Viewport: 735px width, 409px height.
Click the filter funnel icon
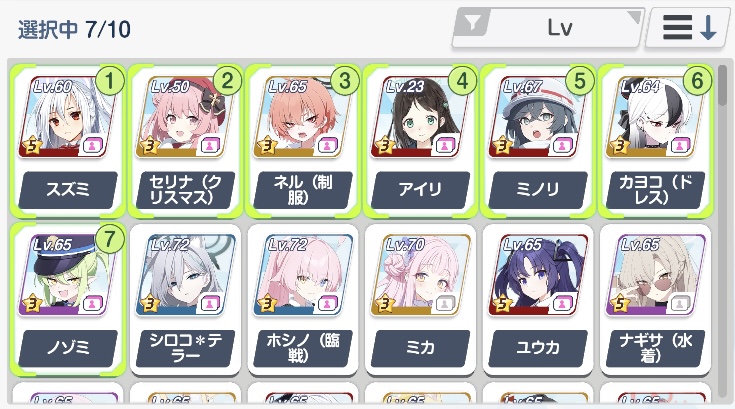tap(473, 22)
